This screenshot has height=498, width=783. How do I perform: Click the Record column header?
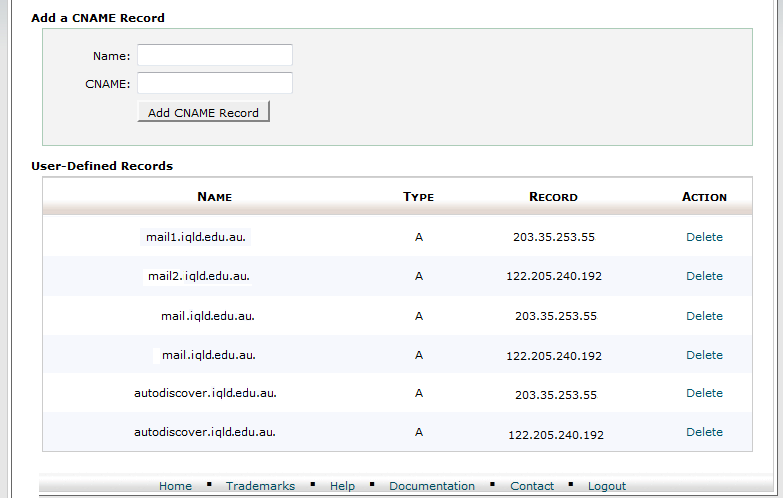tap(553, 196)
